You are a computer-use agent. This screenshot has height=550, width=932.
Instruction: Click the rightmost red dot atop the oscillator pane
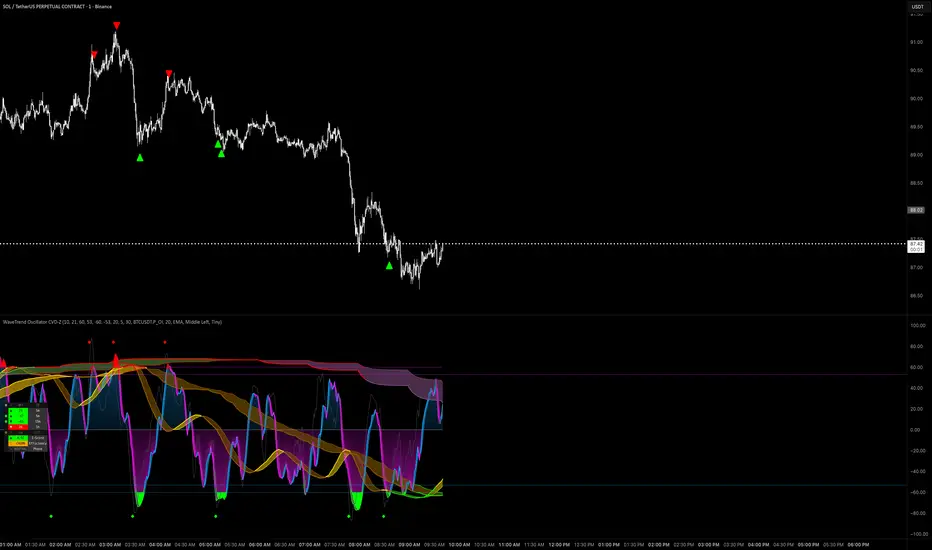(x=165, y=342)
